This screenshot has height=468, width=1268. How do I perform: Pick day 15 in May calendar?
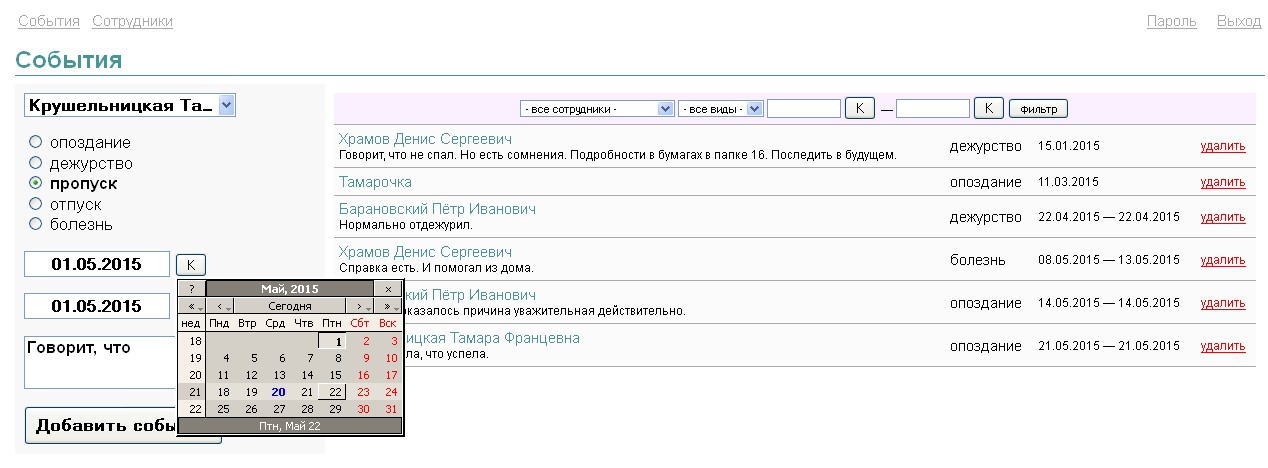tap(332, 375)
